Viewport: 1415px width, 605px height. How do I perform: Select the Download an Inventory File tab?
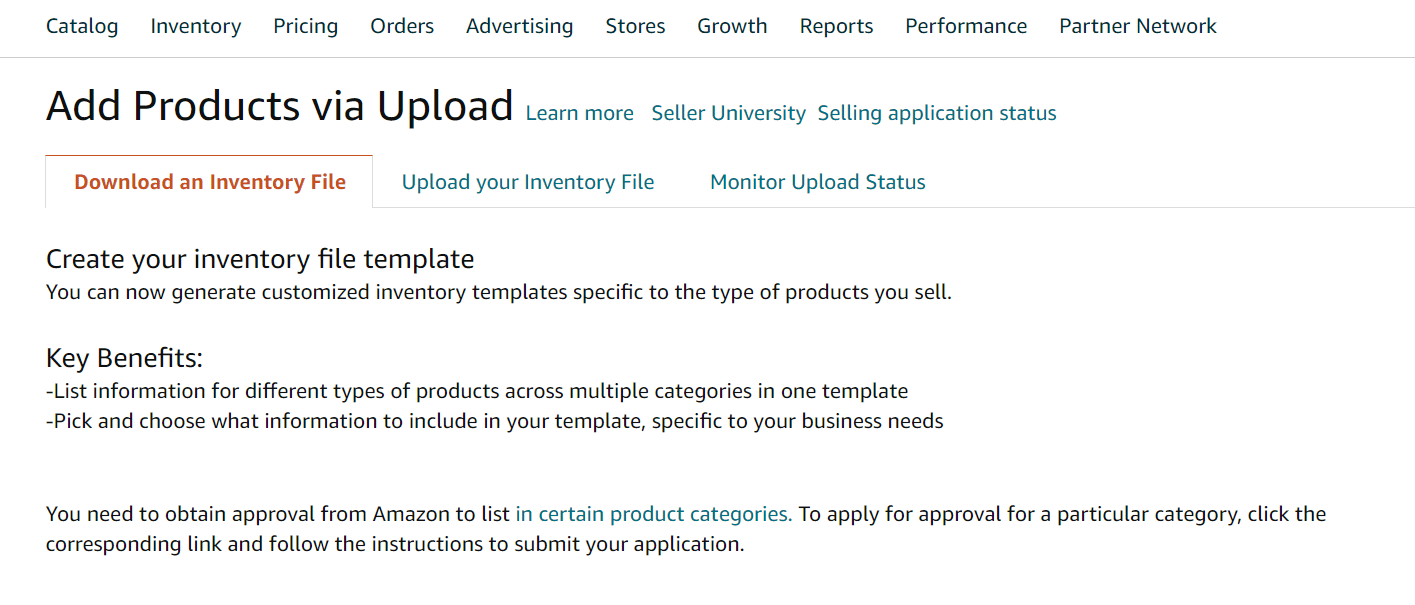point(210,182)
